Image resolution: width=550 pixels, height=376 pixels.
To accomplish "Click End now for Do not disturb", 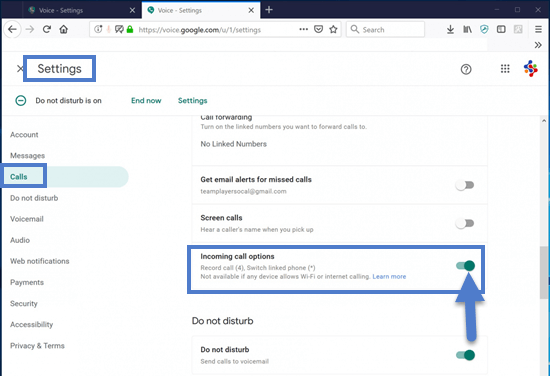I will tap(146, 101).
